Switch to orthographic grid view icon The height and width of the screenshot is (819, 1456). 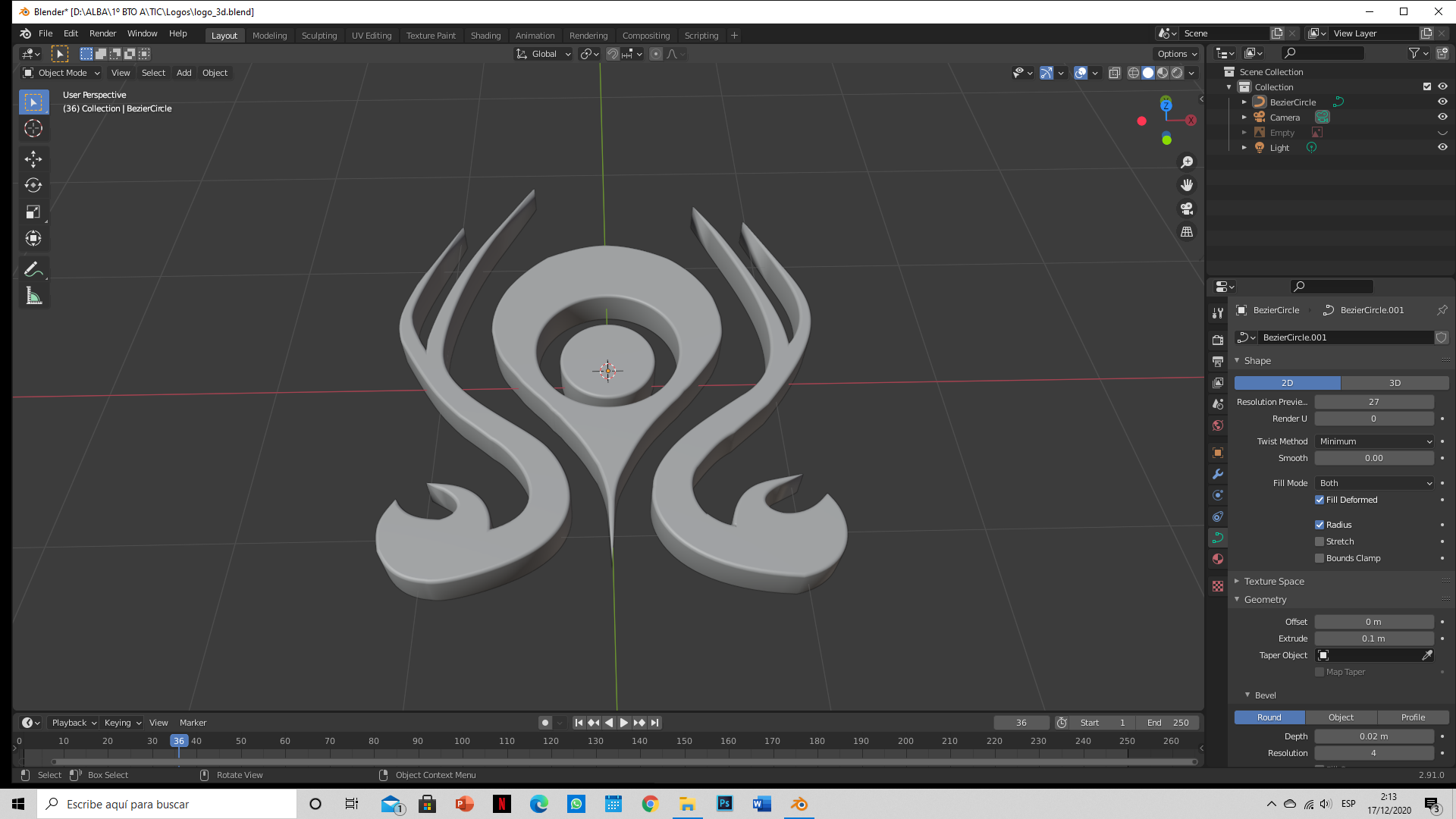[x=1187, y=232]
